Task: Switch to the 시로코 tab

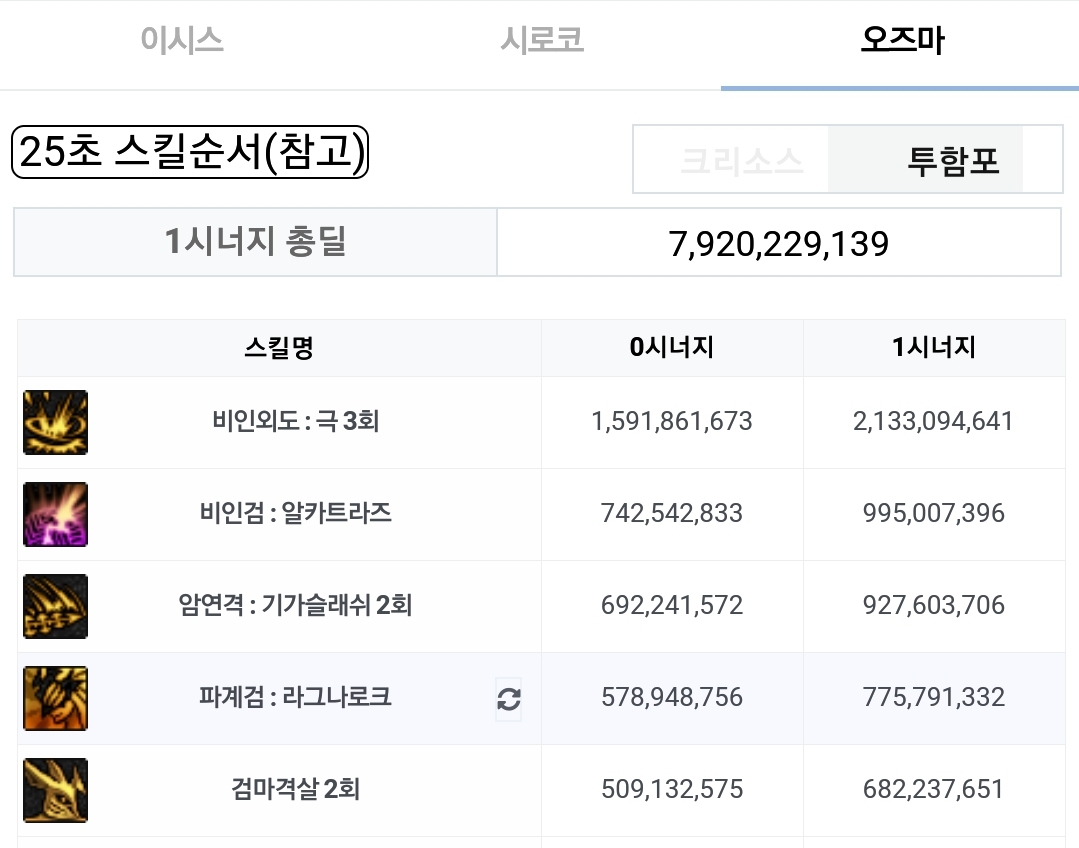Action: click(x=542, y=40)
